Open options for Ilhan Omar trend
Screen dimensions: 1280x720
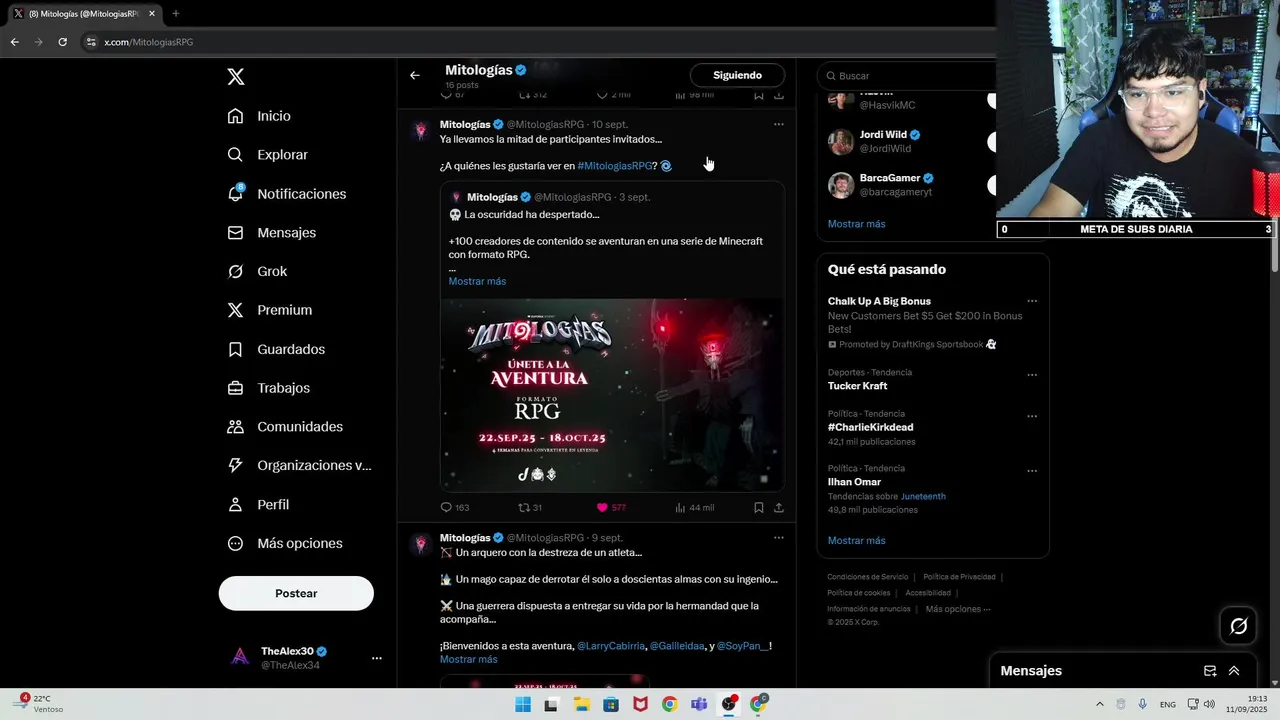[1032, 470]
